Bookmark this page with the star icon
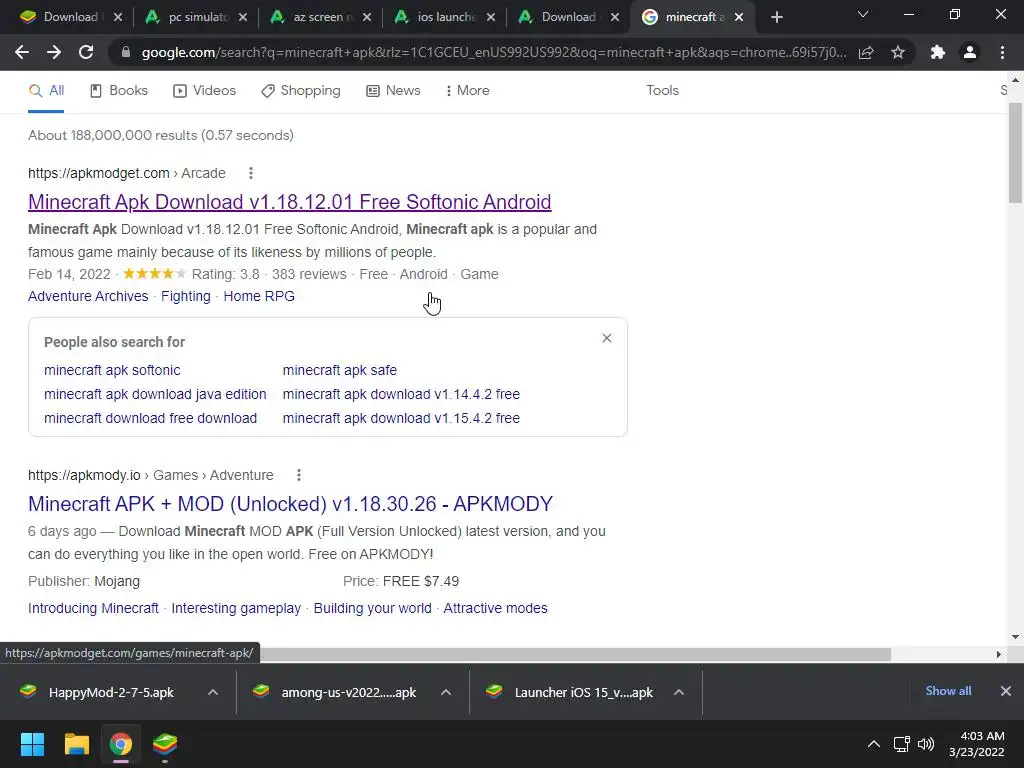The width and height of the screenshot is (1024, 768). click(898, 52)
